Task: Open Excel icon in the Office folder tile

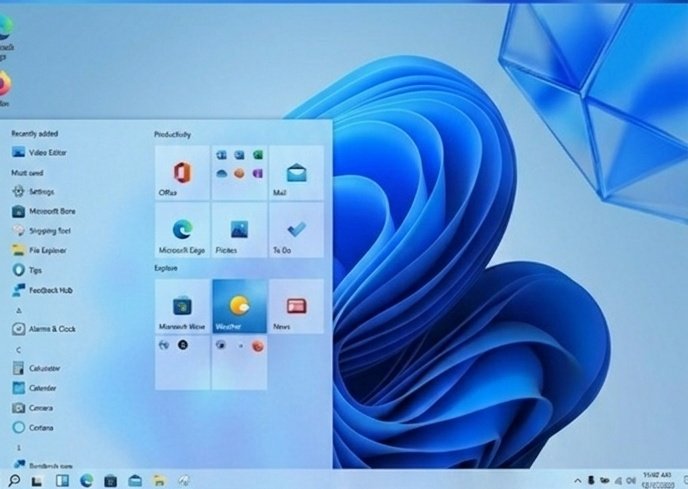Action: (x=258, y=155)
